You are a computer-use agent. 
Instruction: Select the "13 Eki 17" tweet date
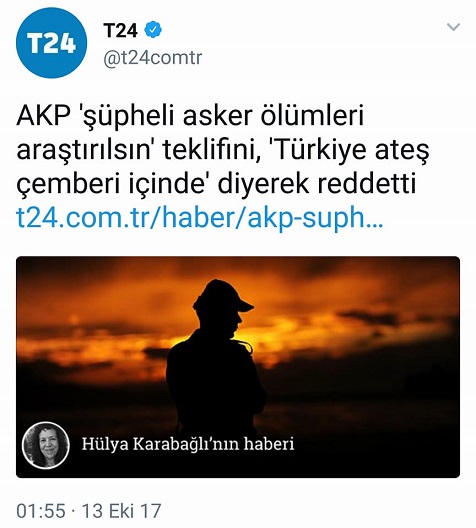(x=122, y=510)
